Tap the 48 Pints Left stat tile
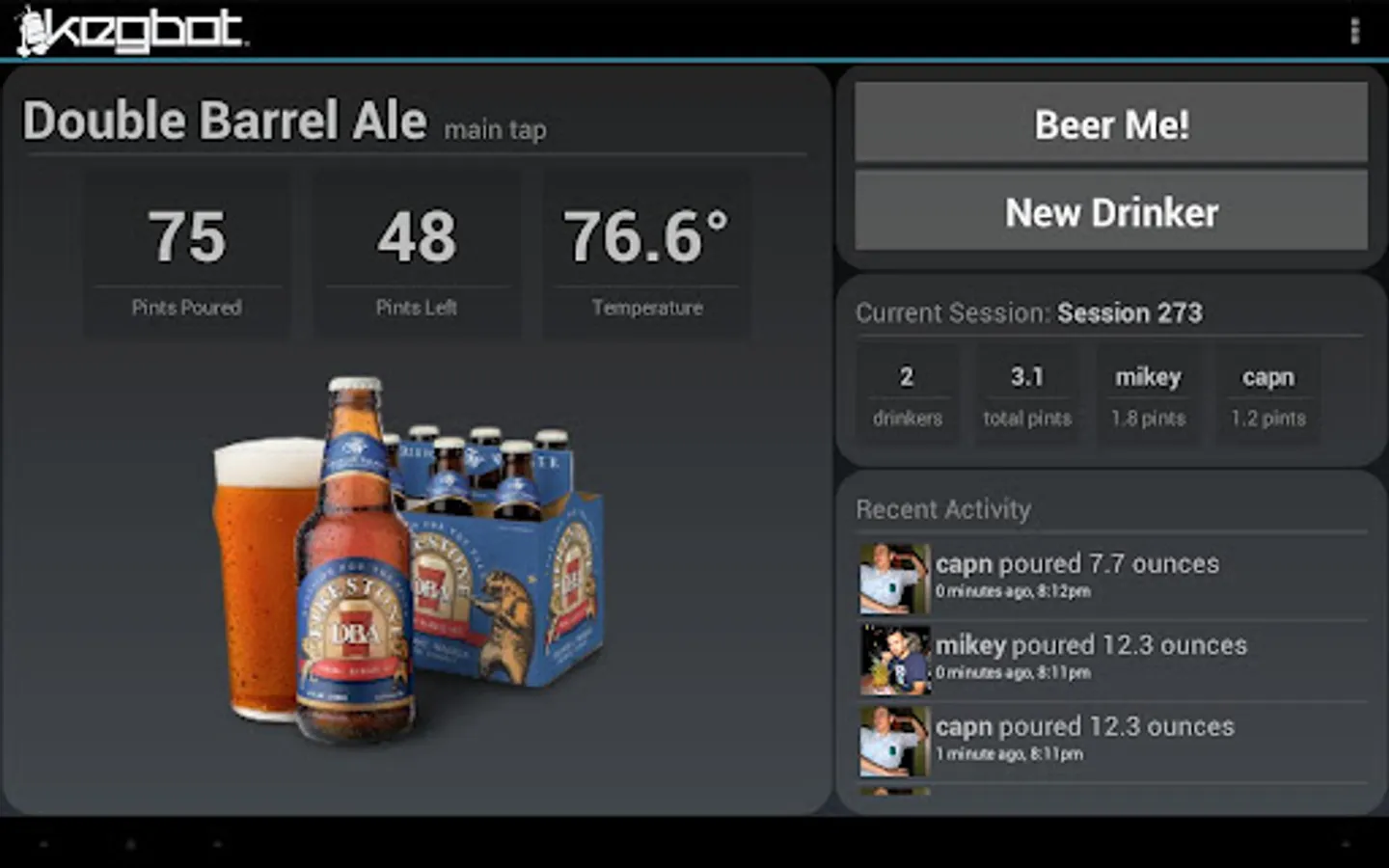 417,256
